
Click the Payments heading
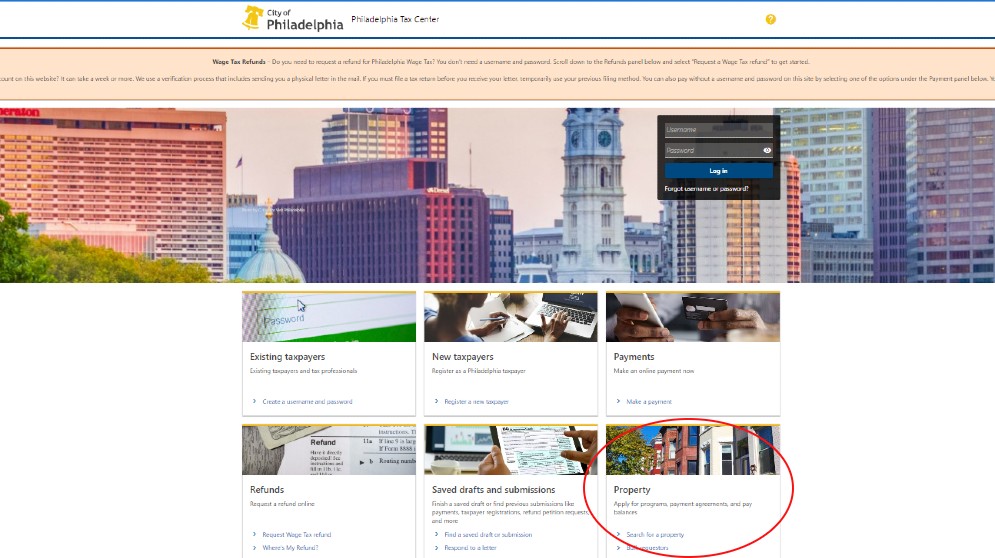(634, 357)
